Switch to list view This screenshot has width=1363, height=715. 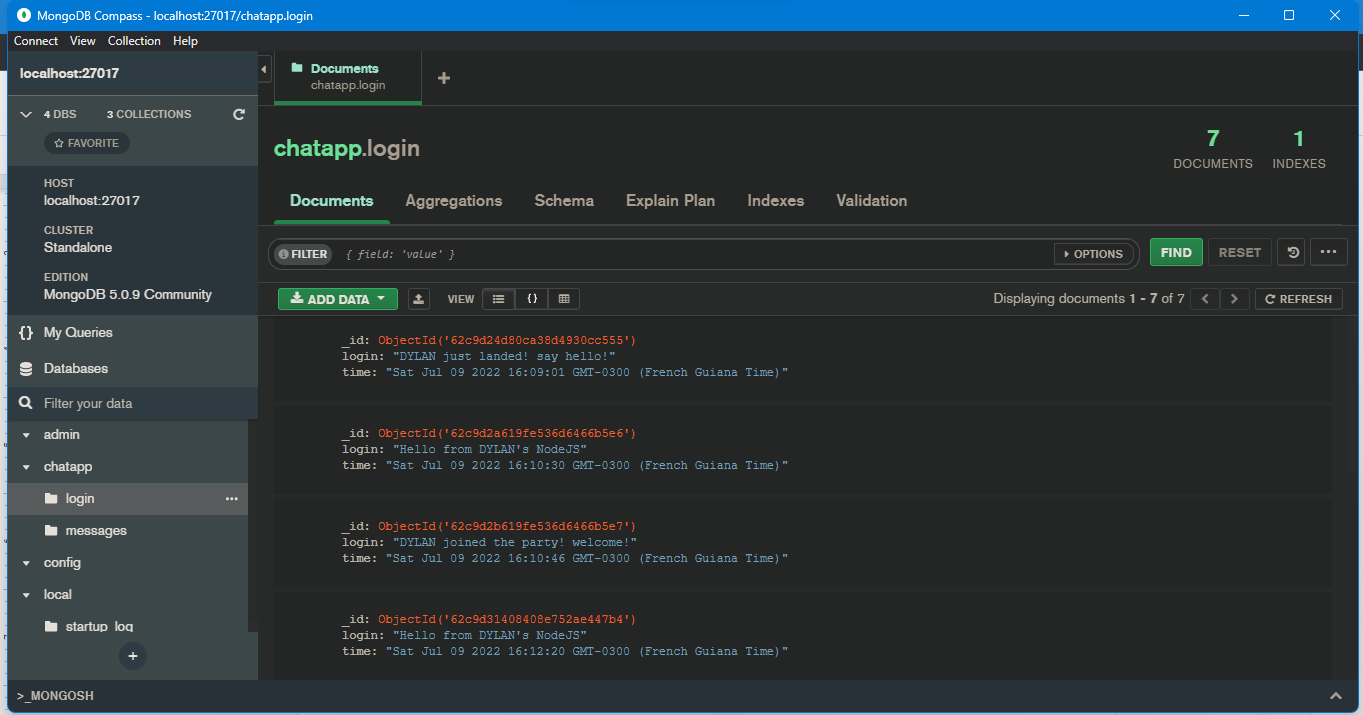[498, 299]
